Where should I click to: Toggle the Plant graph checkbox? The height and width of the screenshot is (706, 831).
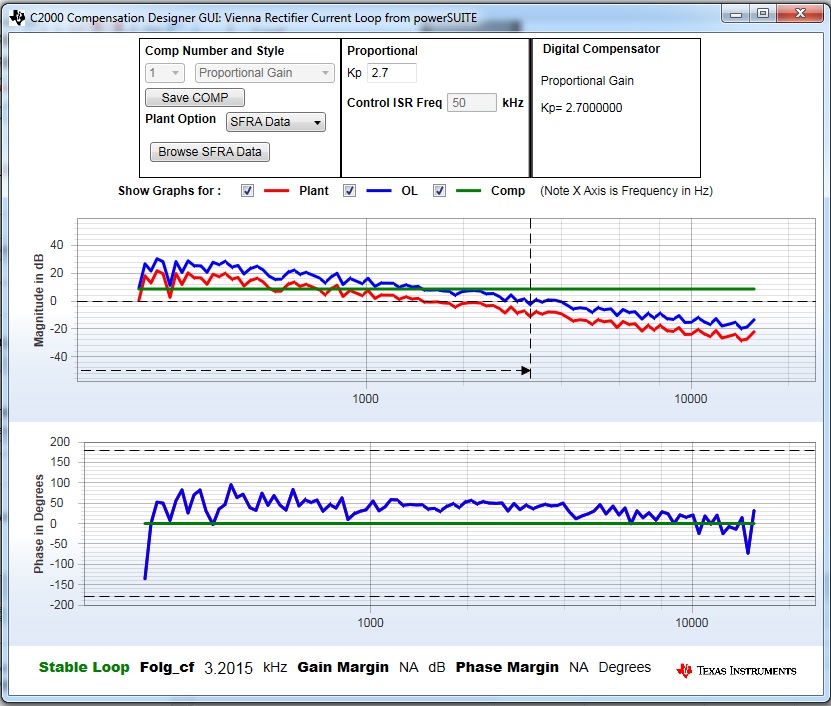click(x=247, y=191)
